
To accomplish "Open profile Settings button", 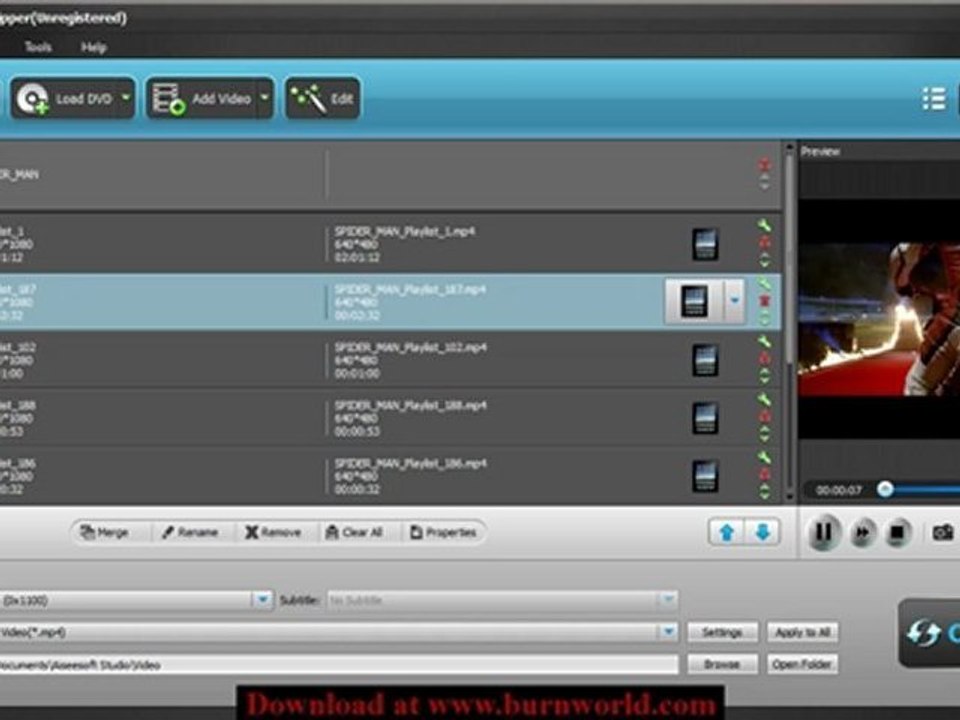I will pos(722,632).
